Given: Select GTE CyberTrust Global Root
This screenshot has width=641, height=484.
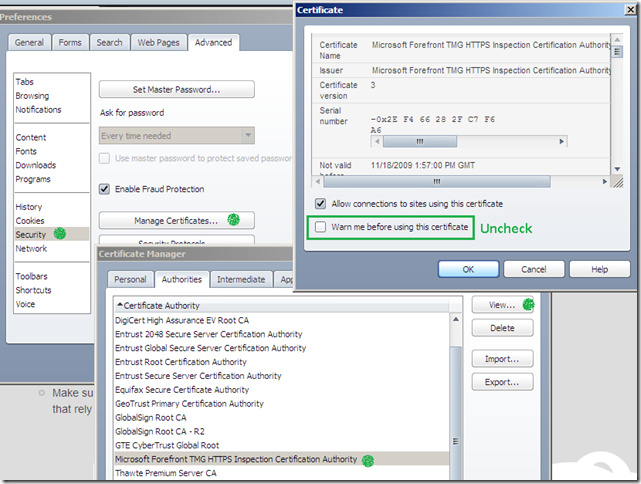Looking at the screenshot, I should click(281, 446).
